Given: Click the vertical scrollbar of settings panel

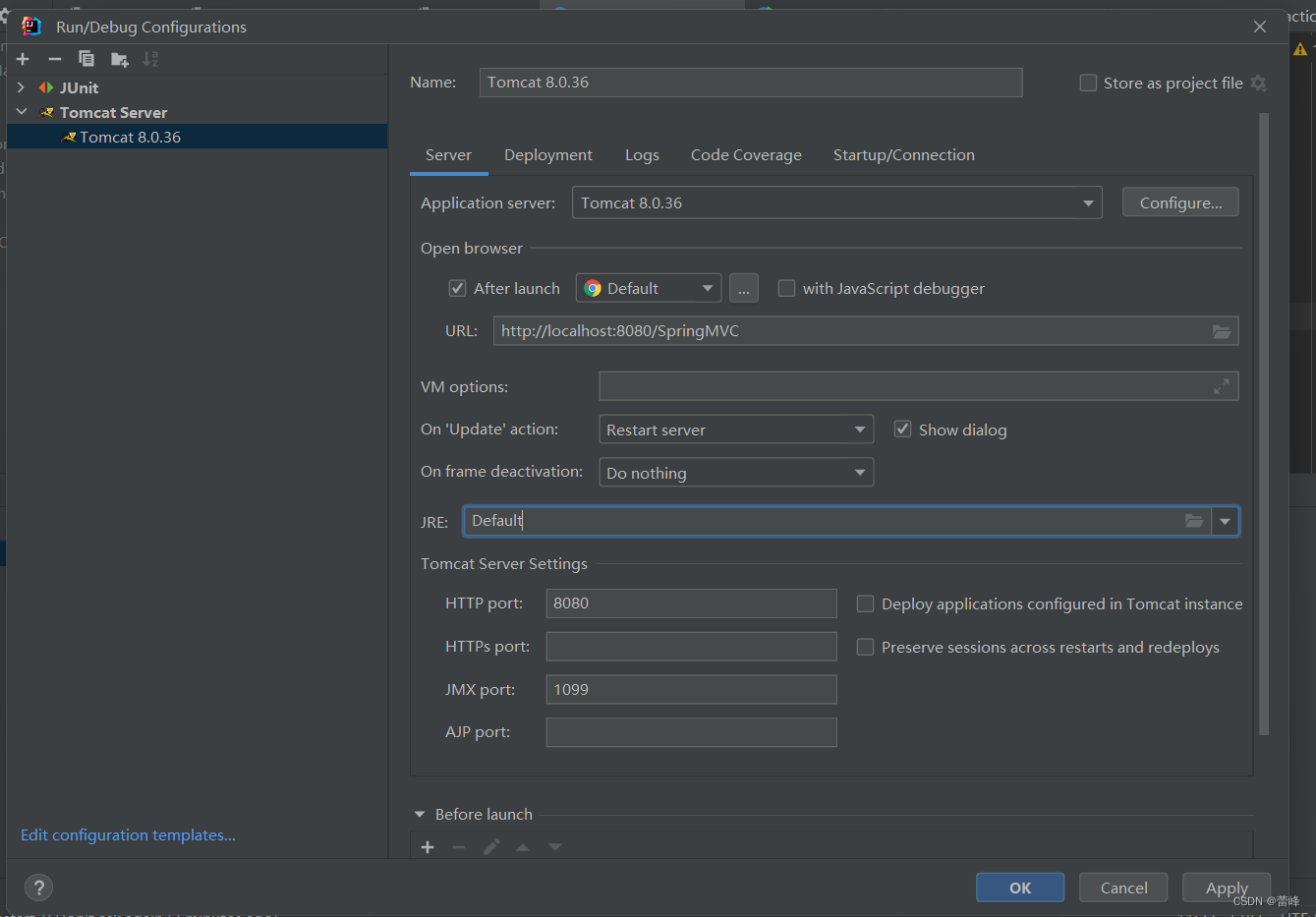Looking at the screenshot, I should (x=1264, y=423).
